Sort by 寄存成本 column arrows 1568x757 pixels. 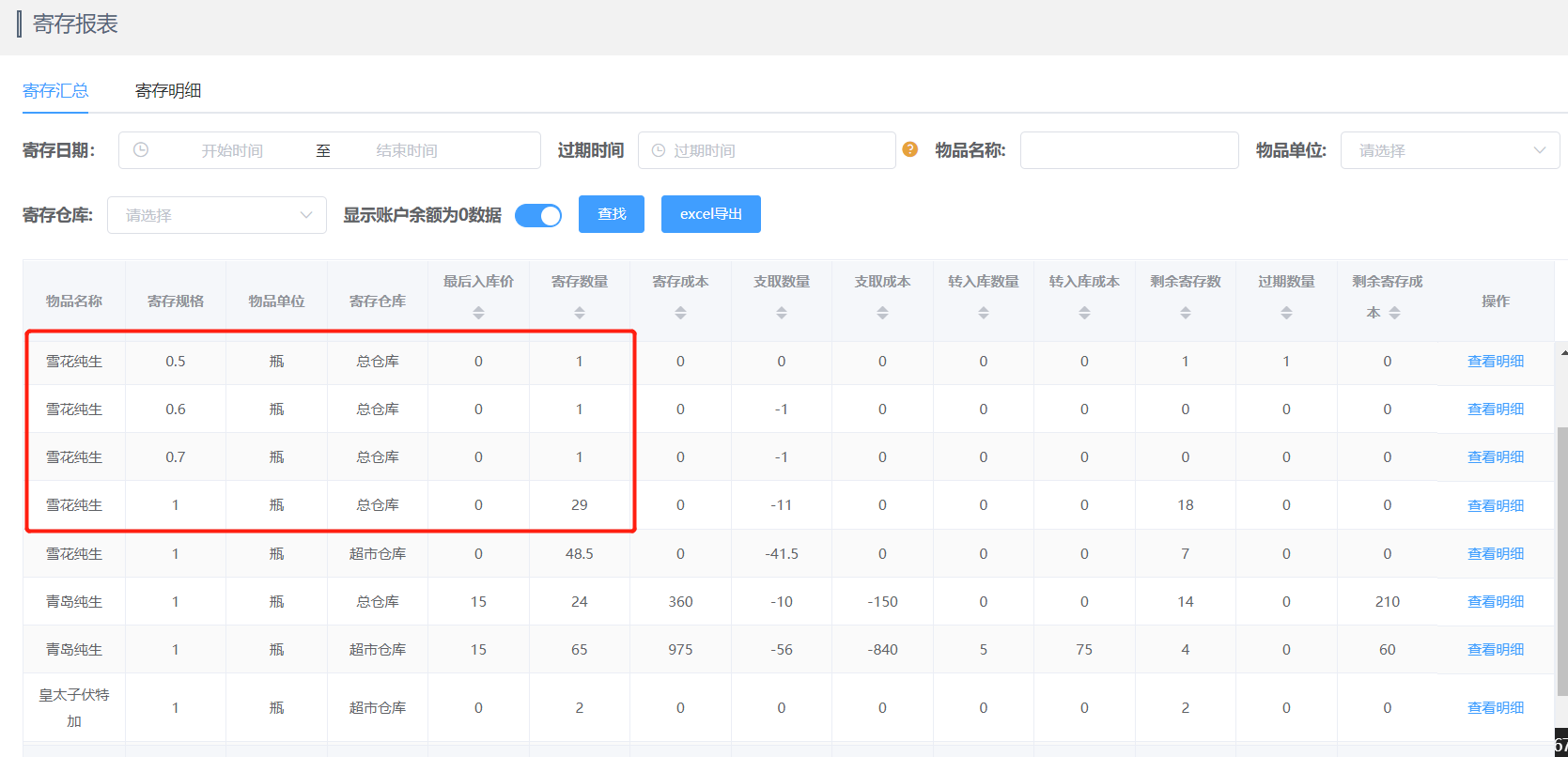click(x=680, y=313)
